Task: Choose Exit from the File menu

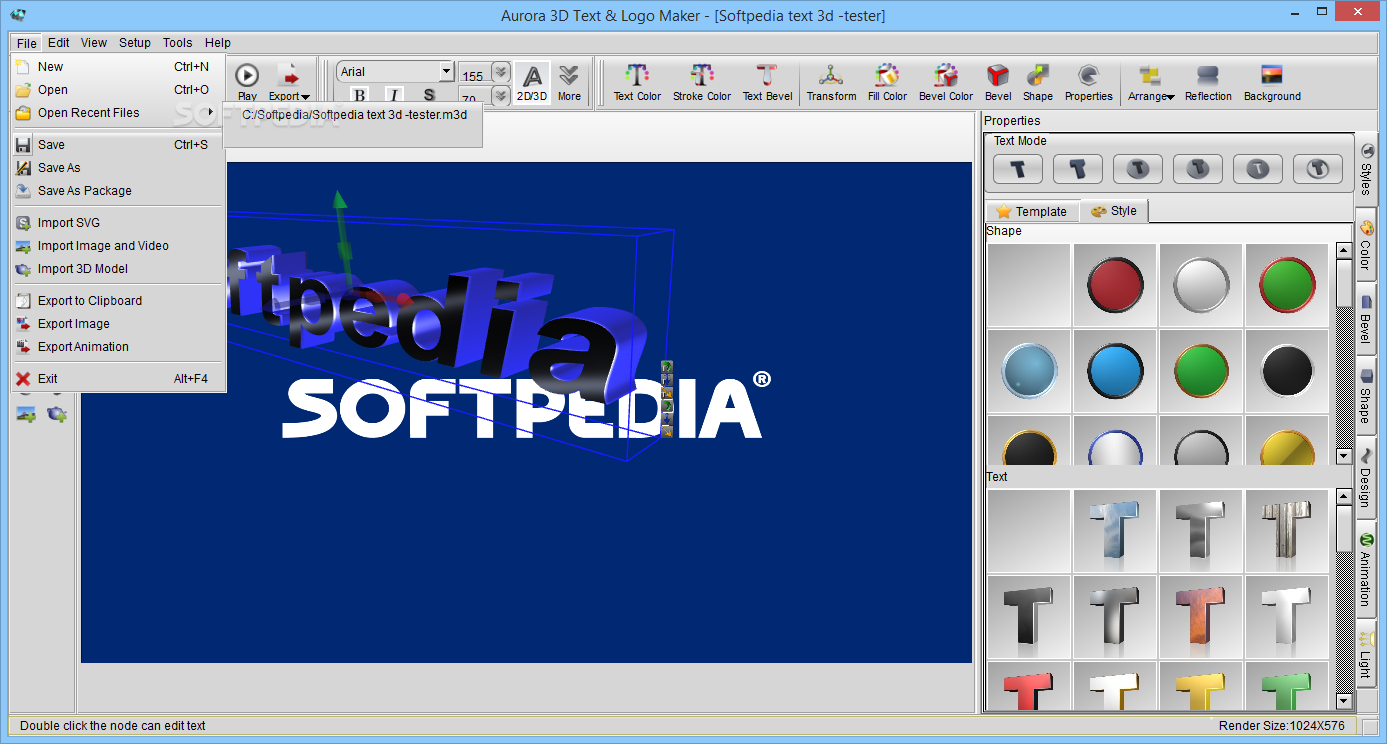Action: (118, 379)
